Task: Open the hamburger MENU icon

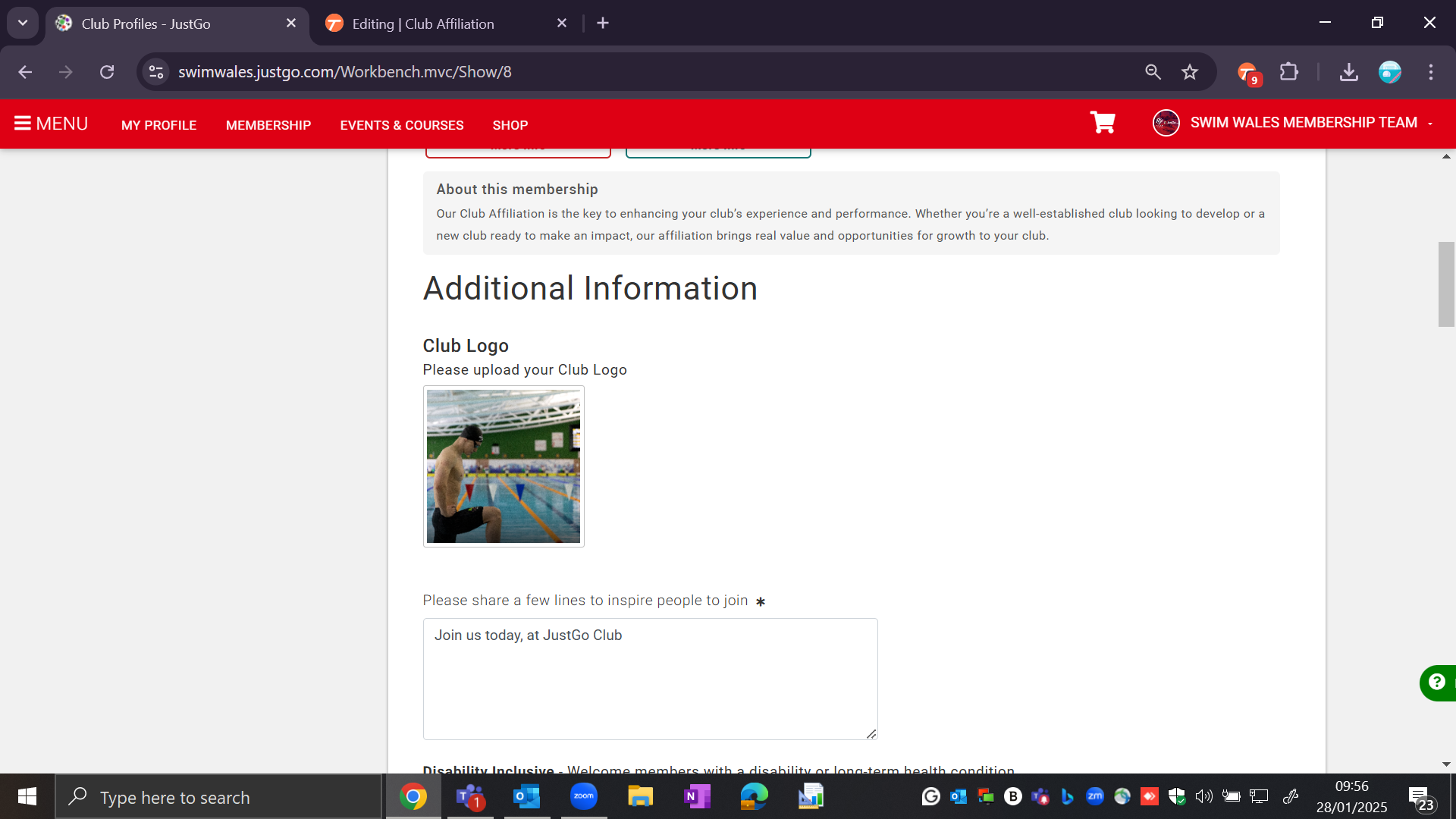Action: [23, 123]
